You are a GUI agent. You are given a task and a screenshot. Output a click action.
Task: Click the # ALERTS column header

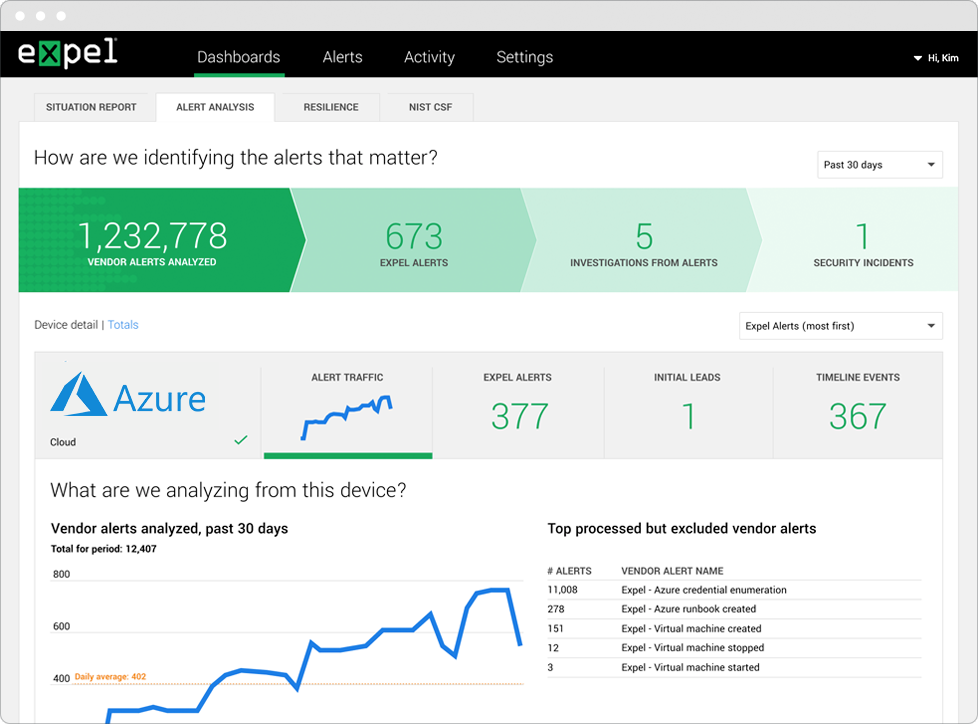(569, 571)
